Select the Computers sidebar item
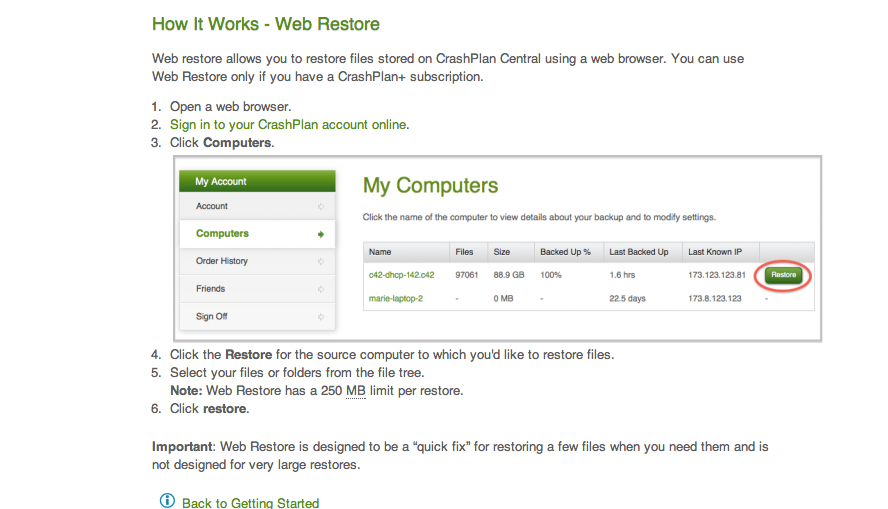888x509 pixels. (257, 233)
